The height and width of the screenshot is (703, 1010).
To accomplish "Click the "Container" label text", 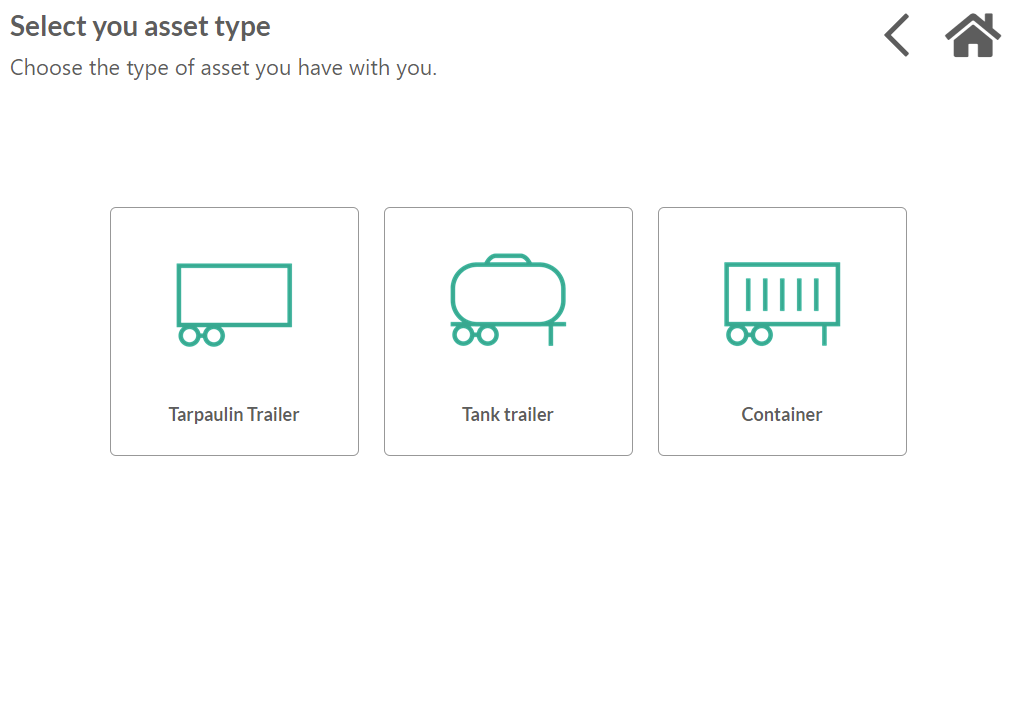I will pos(782,414).
